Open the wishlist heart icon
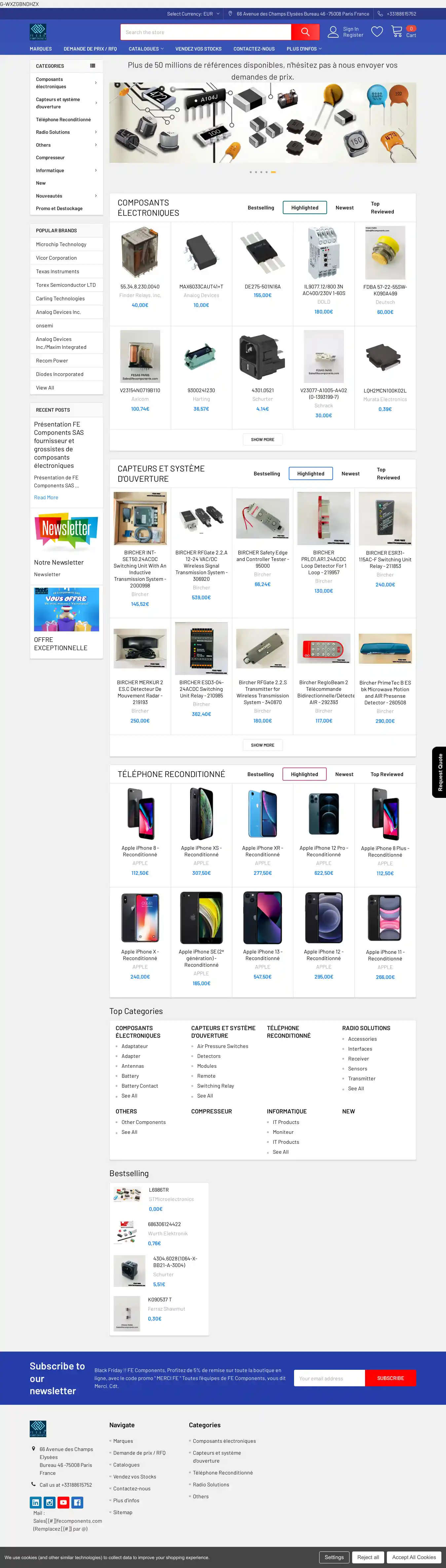 tap(377, 32)
